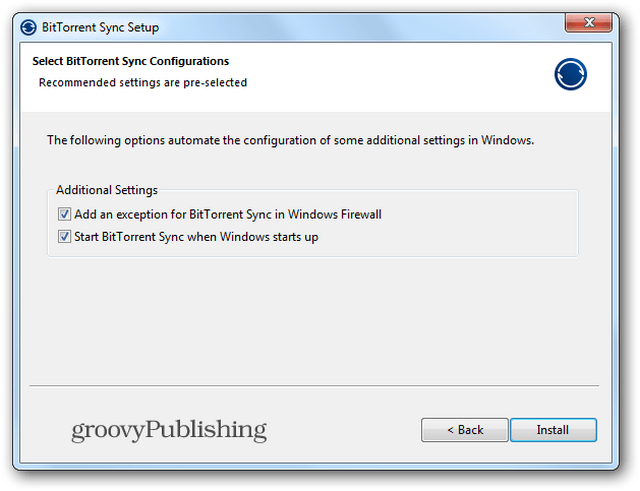Close the BitTorrent Sync Setup window
Viewport: 640px width, 491px height.
tap(589, 22)
